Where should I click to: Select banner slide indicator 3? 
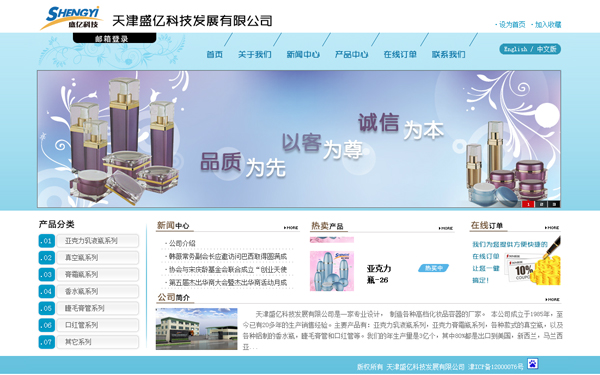(554, 204)
